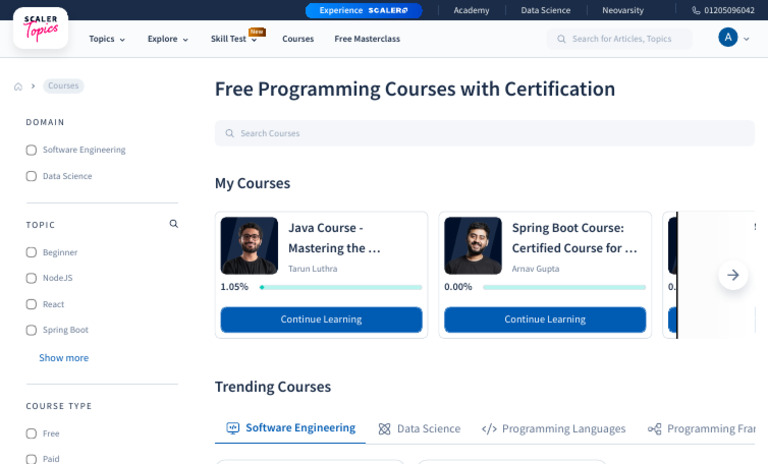Image resolution: width=768 pixels, height=464 pixels.
Task: Tick the React topic checkbox
Action: (31, 304)
